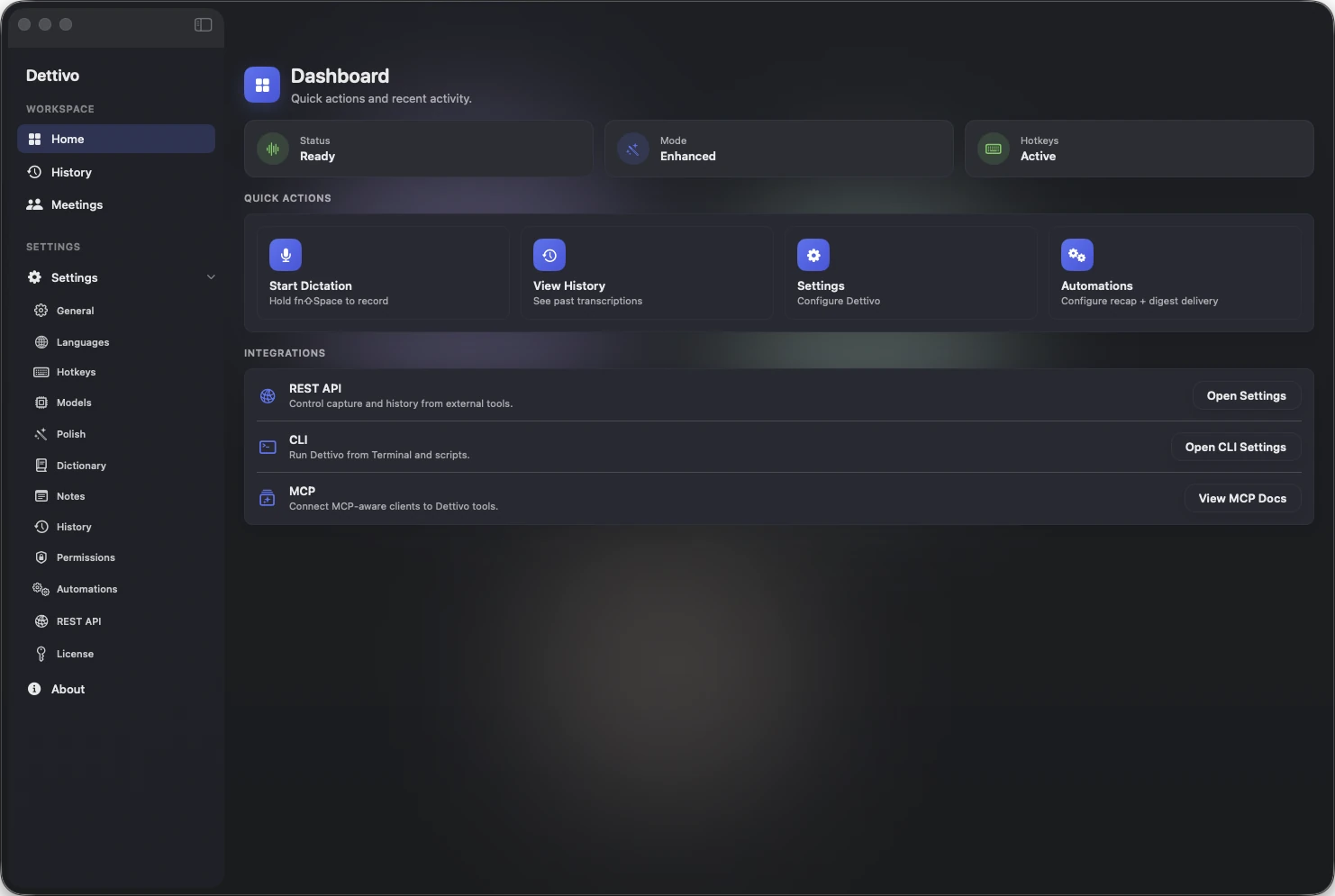Click the Home grid icon in sidebar
The height and width of the screenshot is (896, 1335).
click(34, 139)
